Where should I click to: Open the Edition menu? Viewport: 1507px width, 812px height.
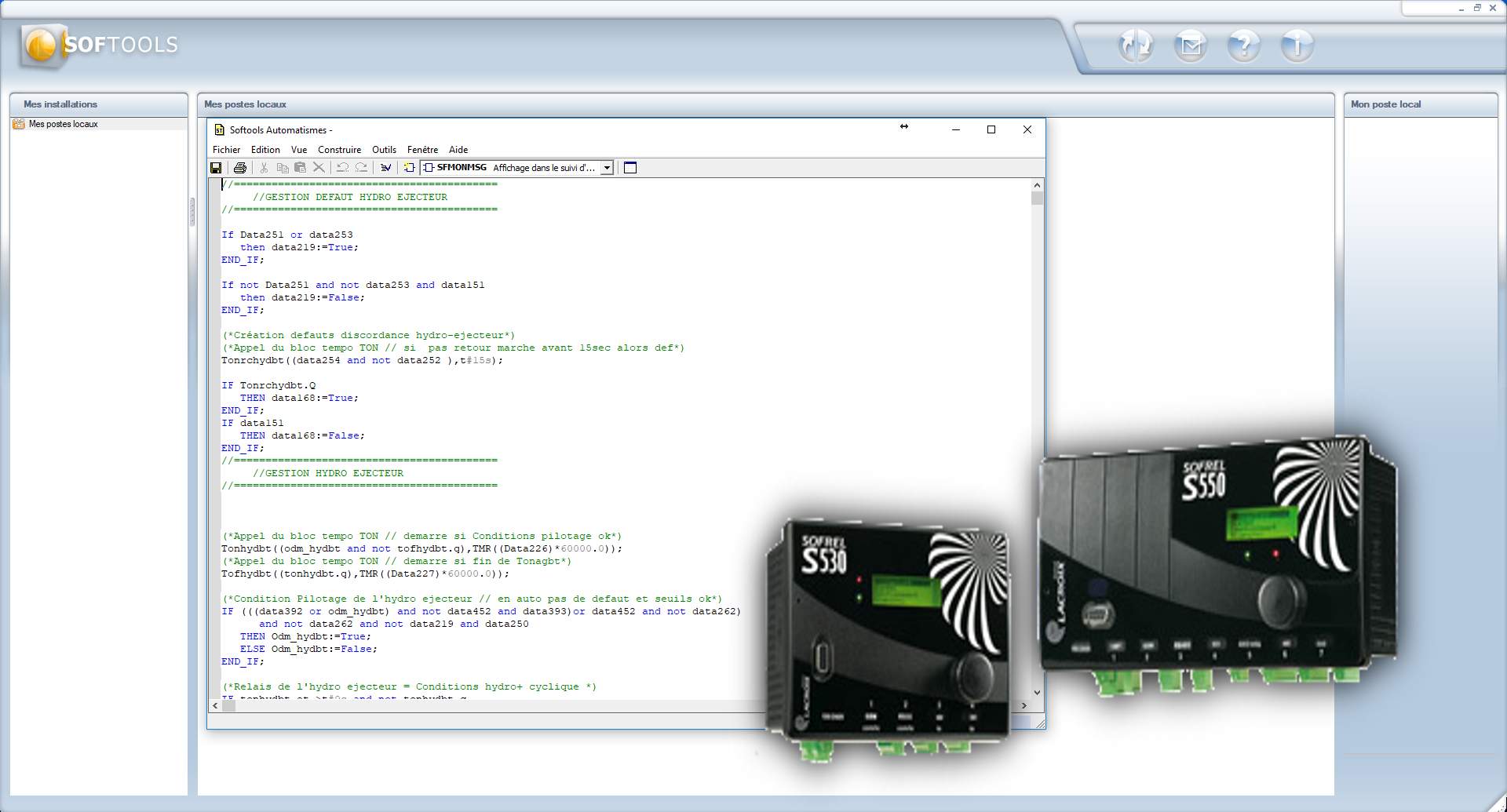(x=265, y=150)
